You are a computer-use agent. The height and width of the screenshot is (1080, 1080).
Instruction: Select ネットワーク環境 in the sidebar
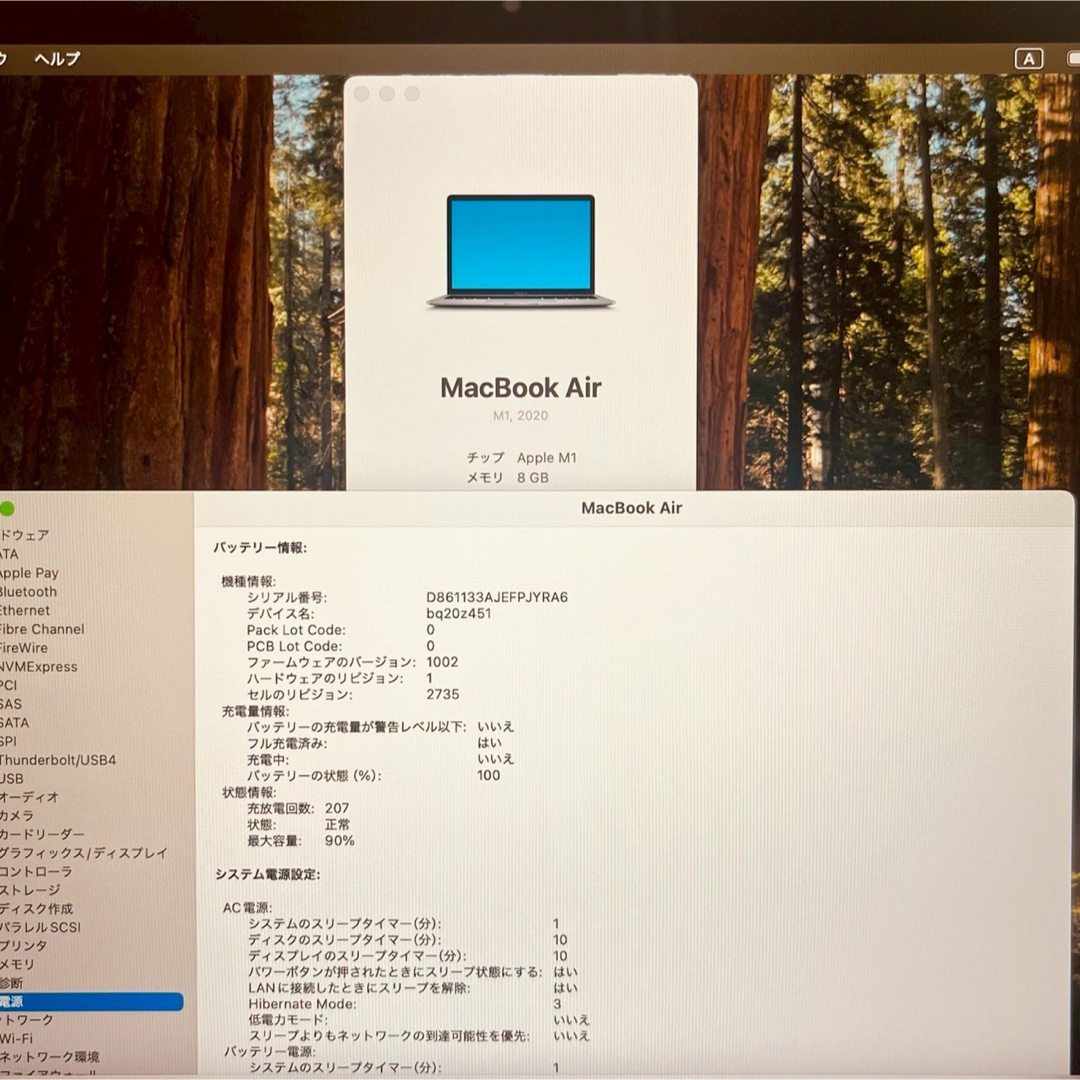(50, 1057)
